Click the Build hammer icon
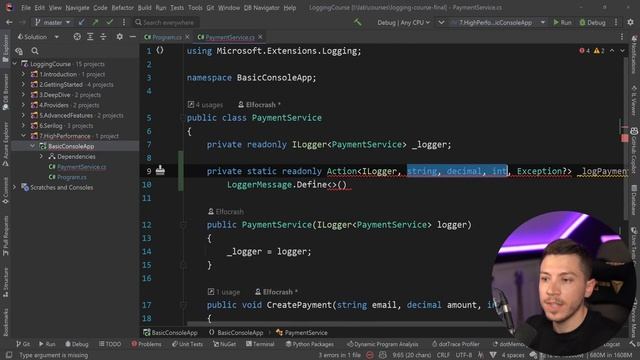 (358, 22)
